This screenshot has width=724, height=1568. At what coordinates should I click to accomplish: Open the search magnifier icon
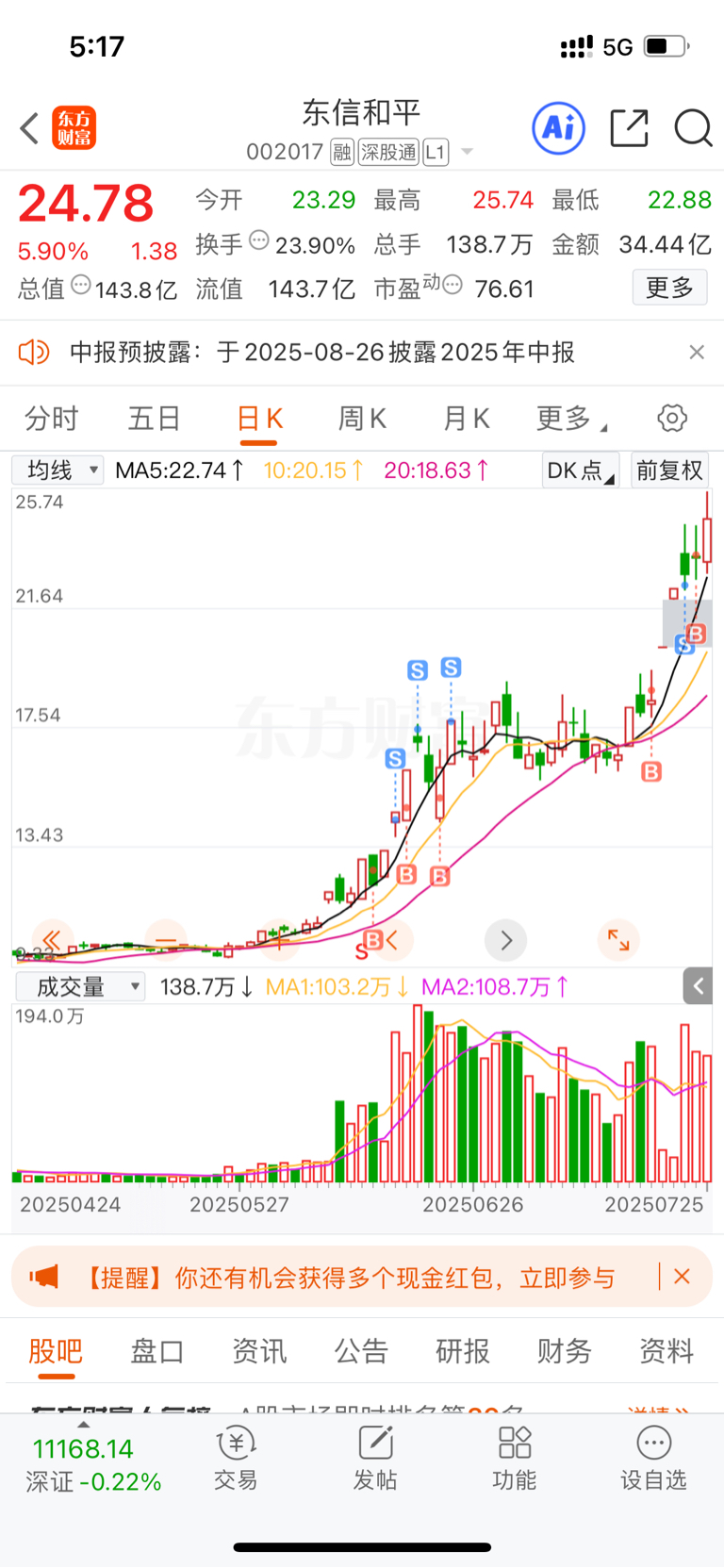[x=693, y=128]
